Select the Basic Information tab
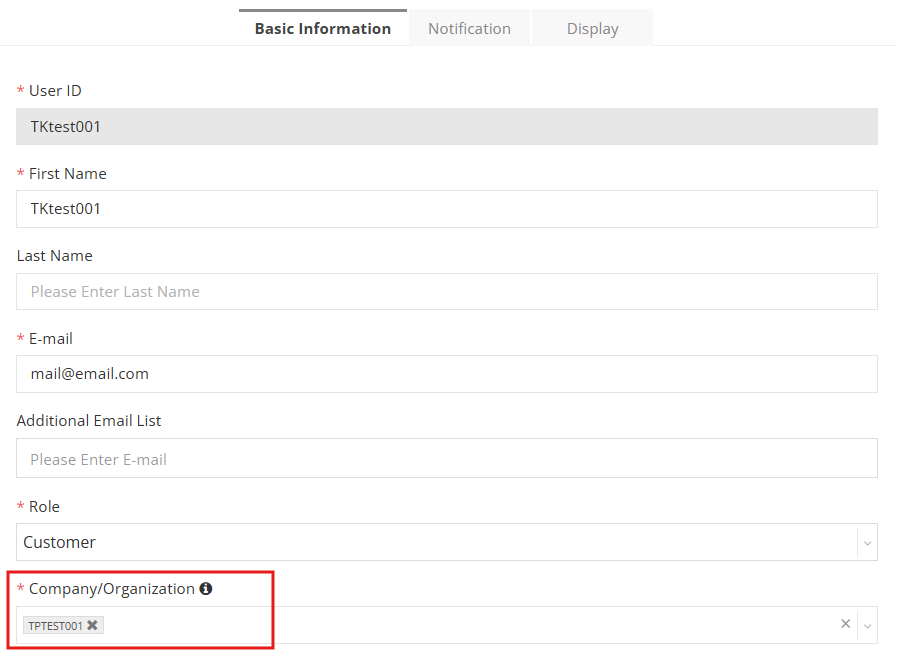Viewport: 897px width, 652px height. point(322,28)
